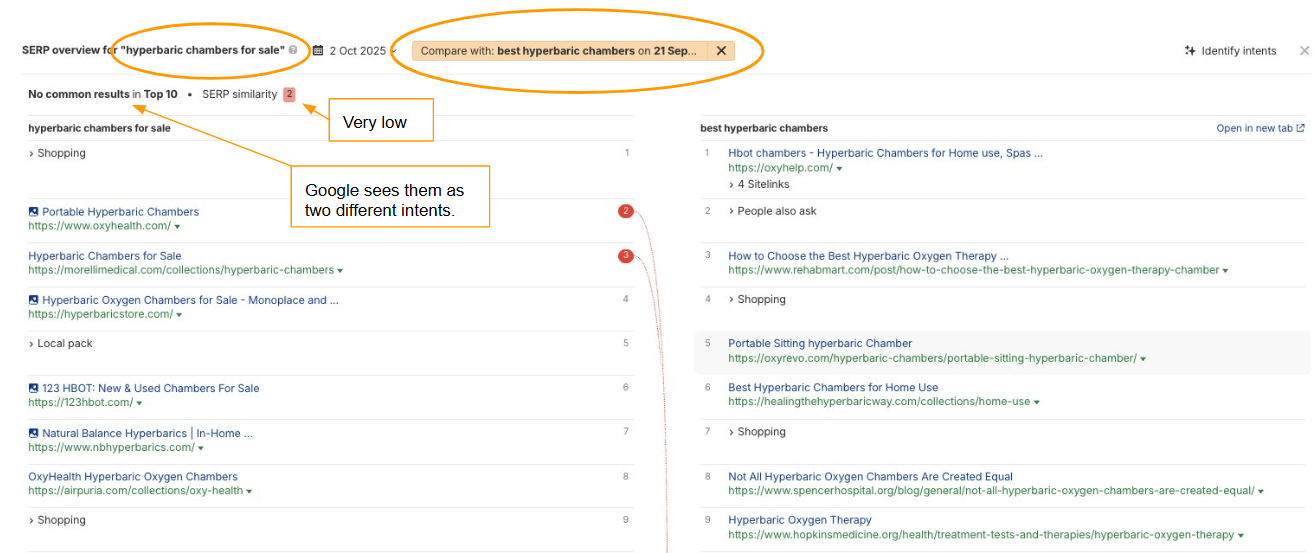Click red position badge 2 on oxyhealth row

point(626,212)
